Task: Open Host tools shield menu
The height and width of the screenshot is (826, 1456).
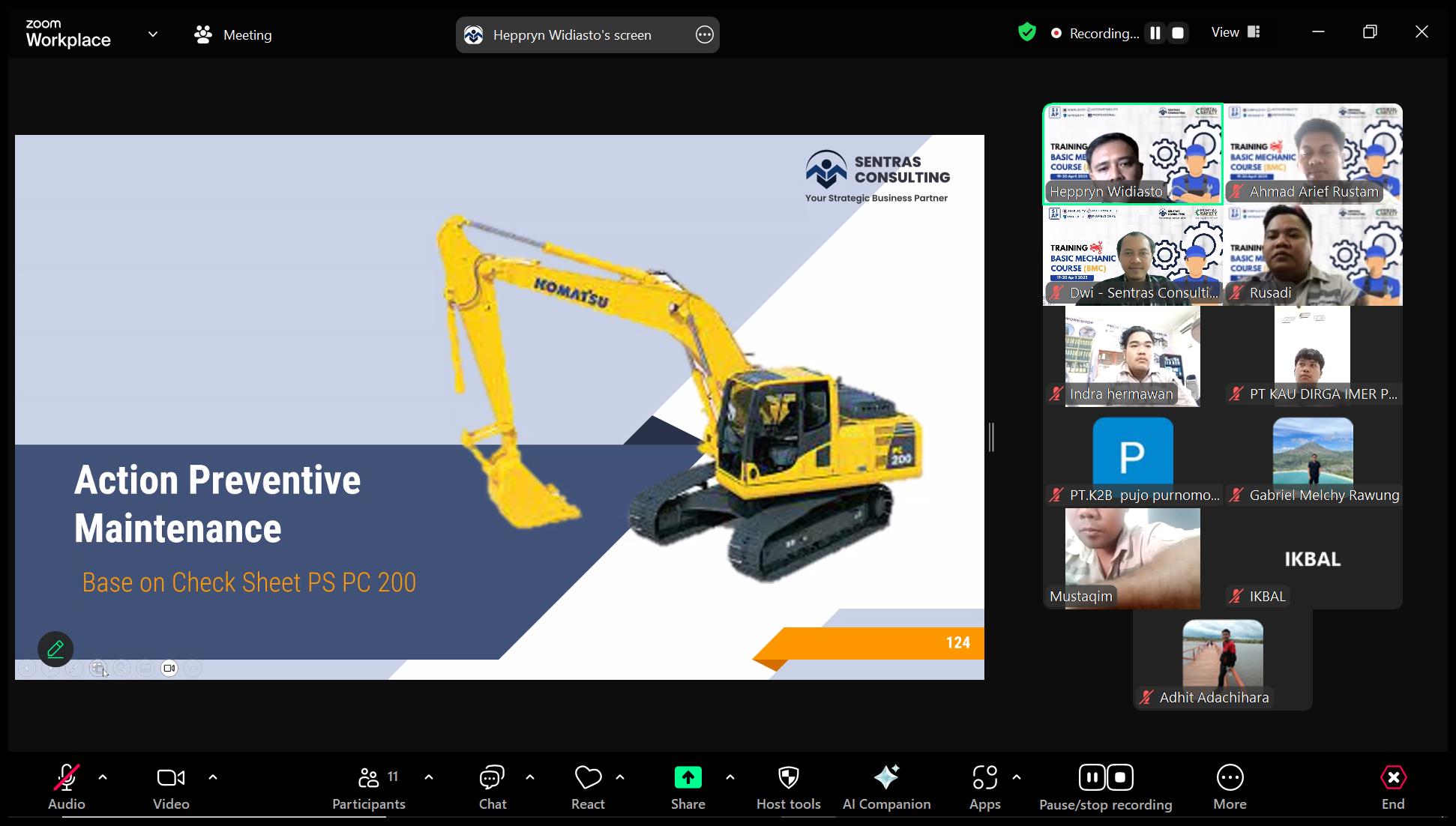Action: pyautogui.click(x=789, y=787)
